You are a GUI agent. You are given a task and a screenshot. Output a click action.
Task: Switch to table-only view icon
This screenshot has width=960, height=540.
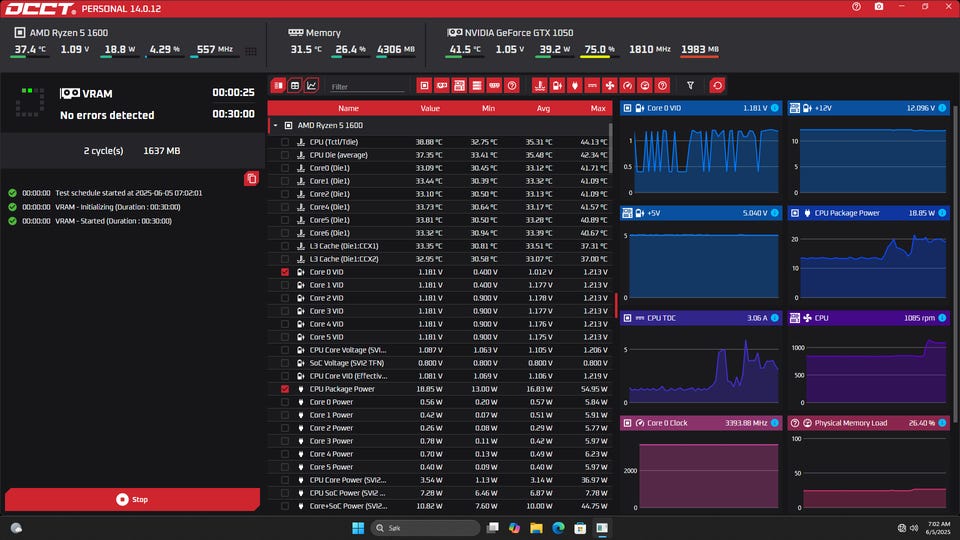(x=295, y=86)
